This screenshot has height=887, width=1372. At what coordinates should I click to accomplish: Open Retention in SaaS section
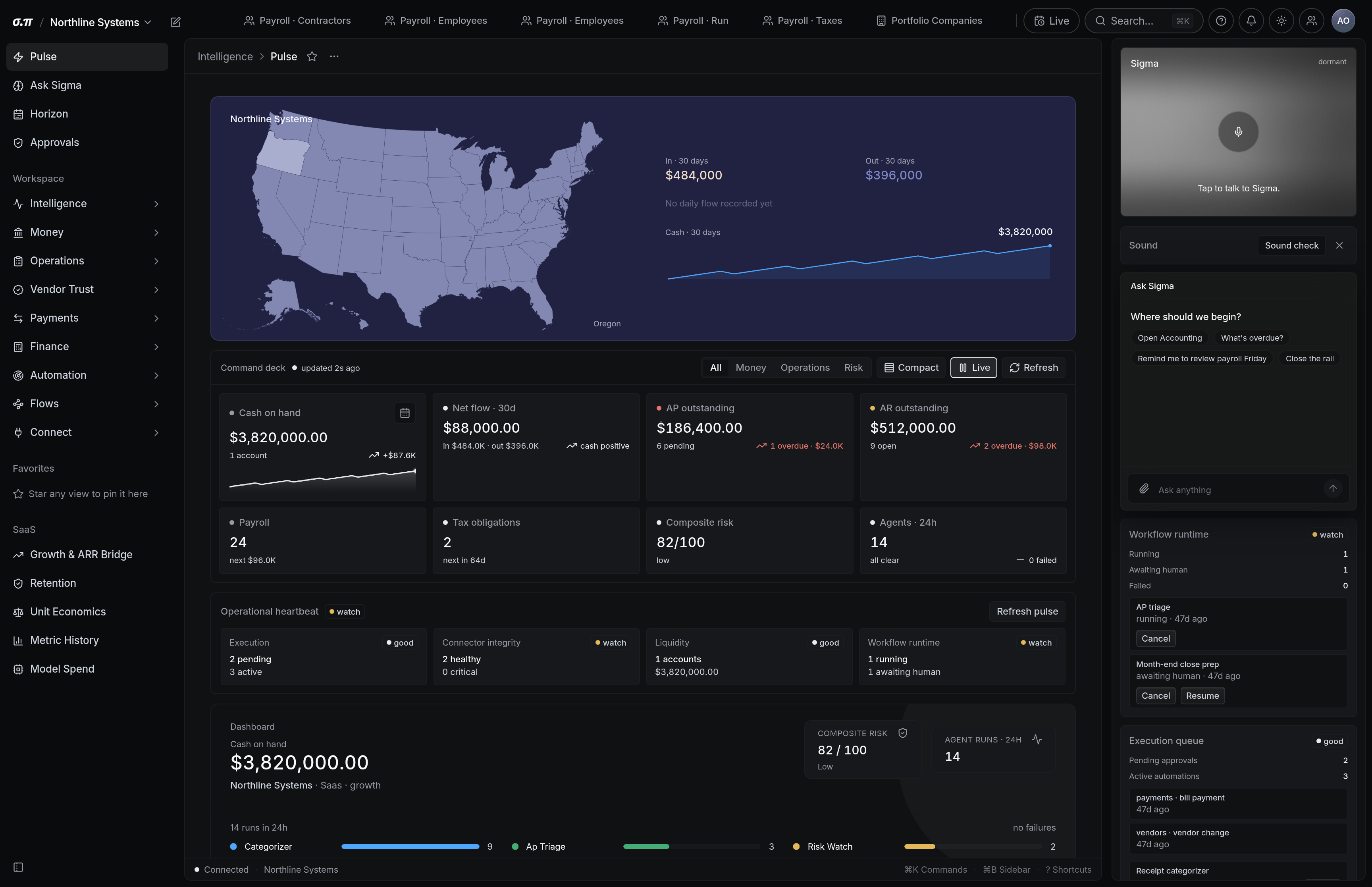coord(87,583)
